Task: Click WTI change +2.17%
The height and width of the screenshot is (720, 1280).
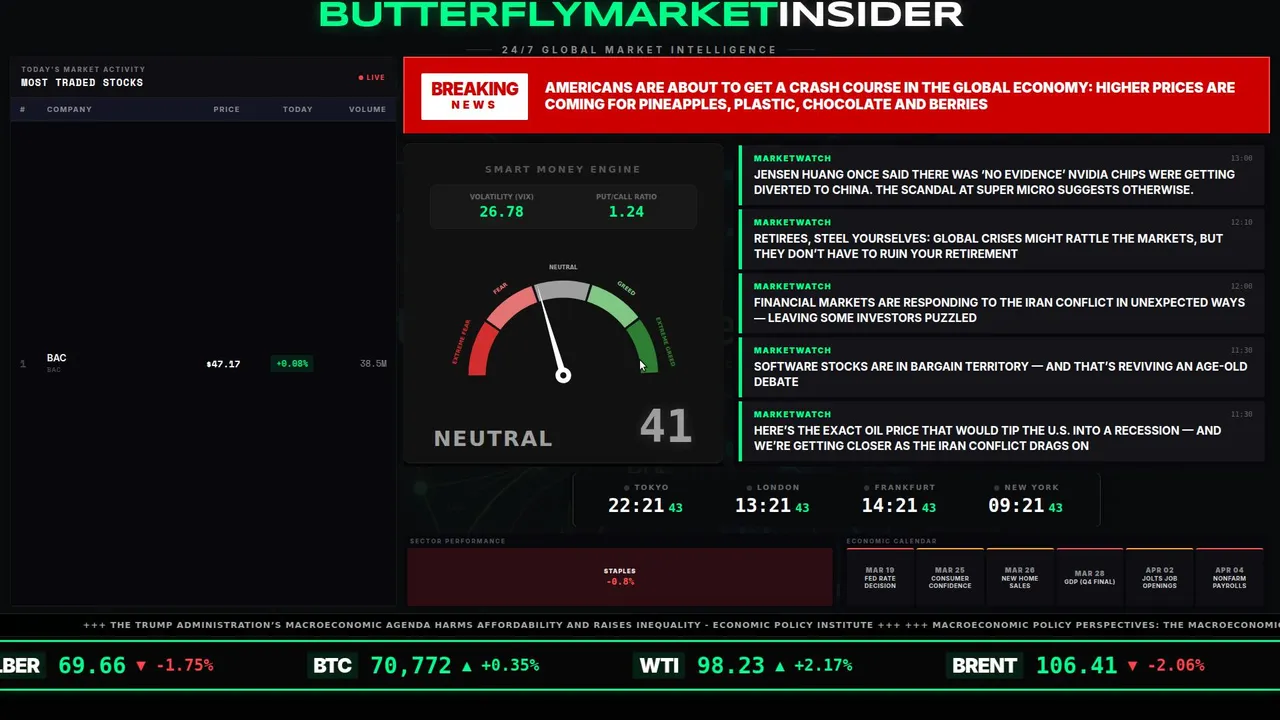Action: (x=823, y=665)
